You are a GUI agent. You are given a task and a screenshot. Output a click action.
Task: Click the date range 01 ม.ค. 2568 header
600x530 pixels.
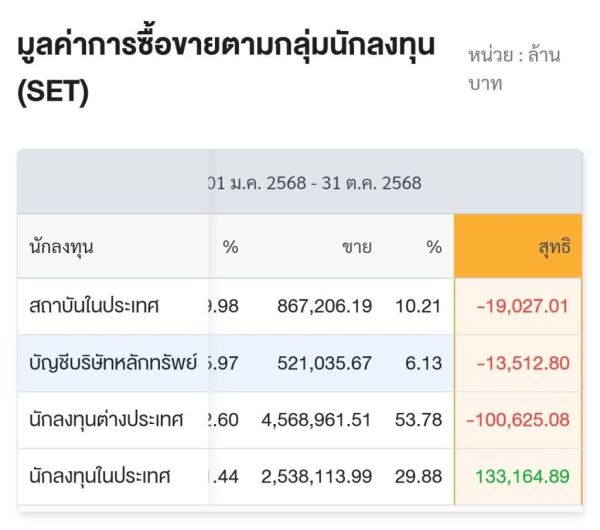click(x=313, y=183)
